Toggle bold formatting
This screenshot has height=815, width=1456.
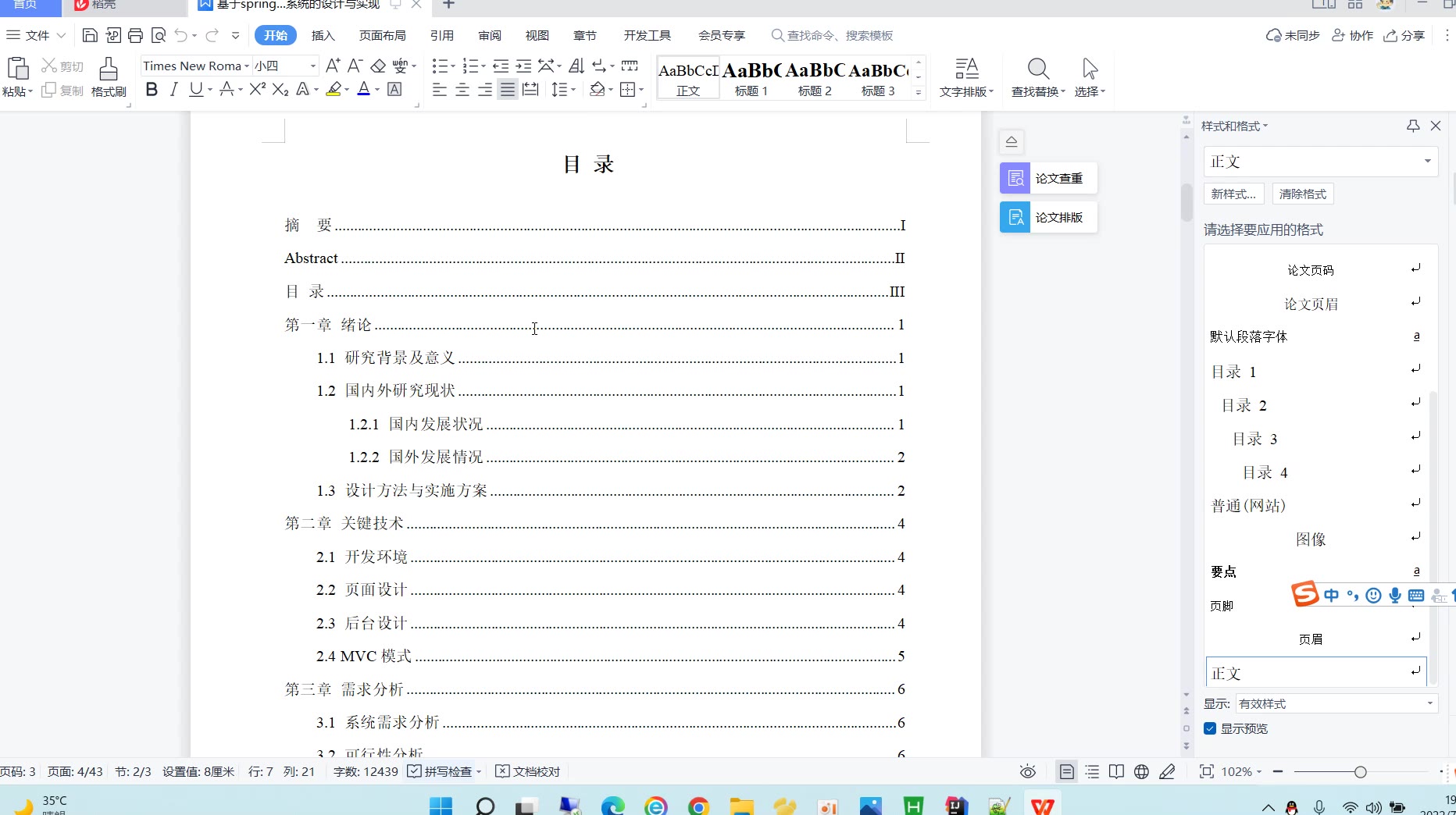(152, 90)
